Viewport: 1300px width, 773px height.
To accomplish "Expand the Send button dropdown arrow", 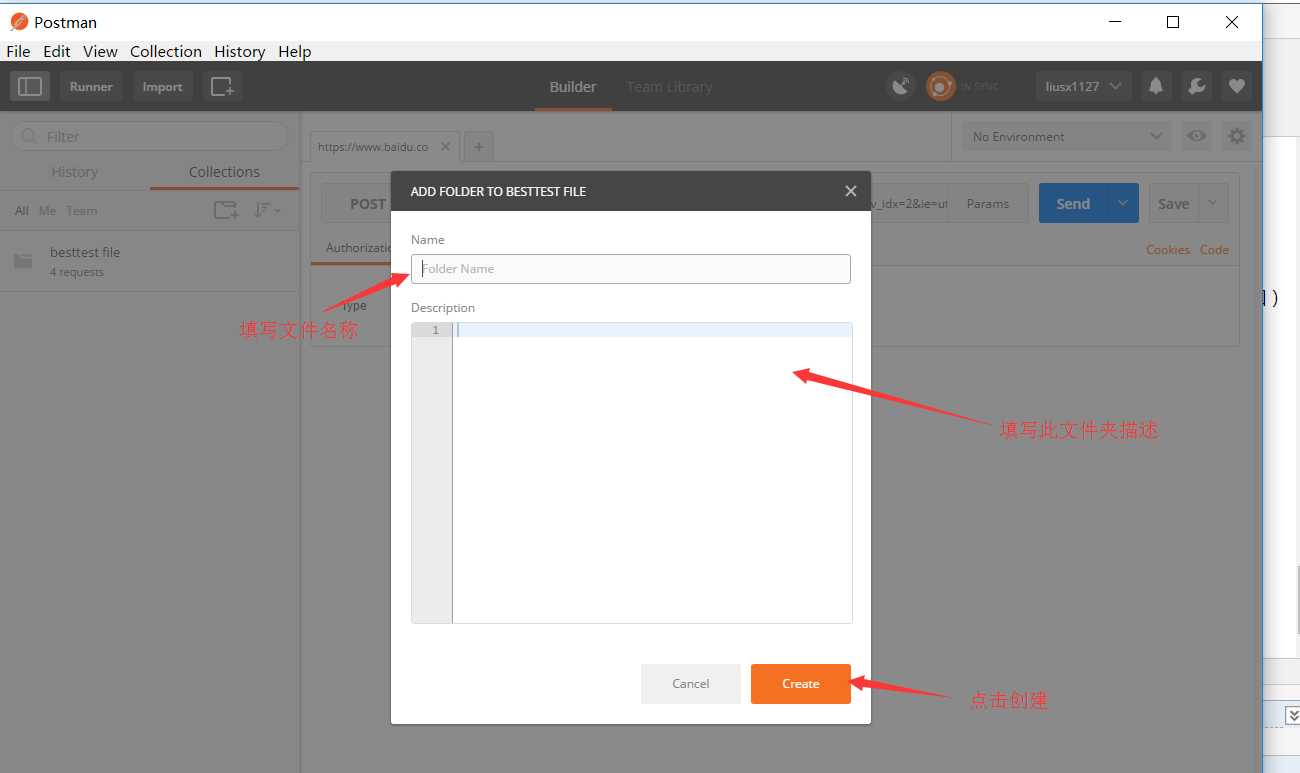I will pyautogui.click(x=1122, y=203).
